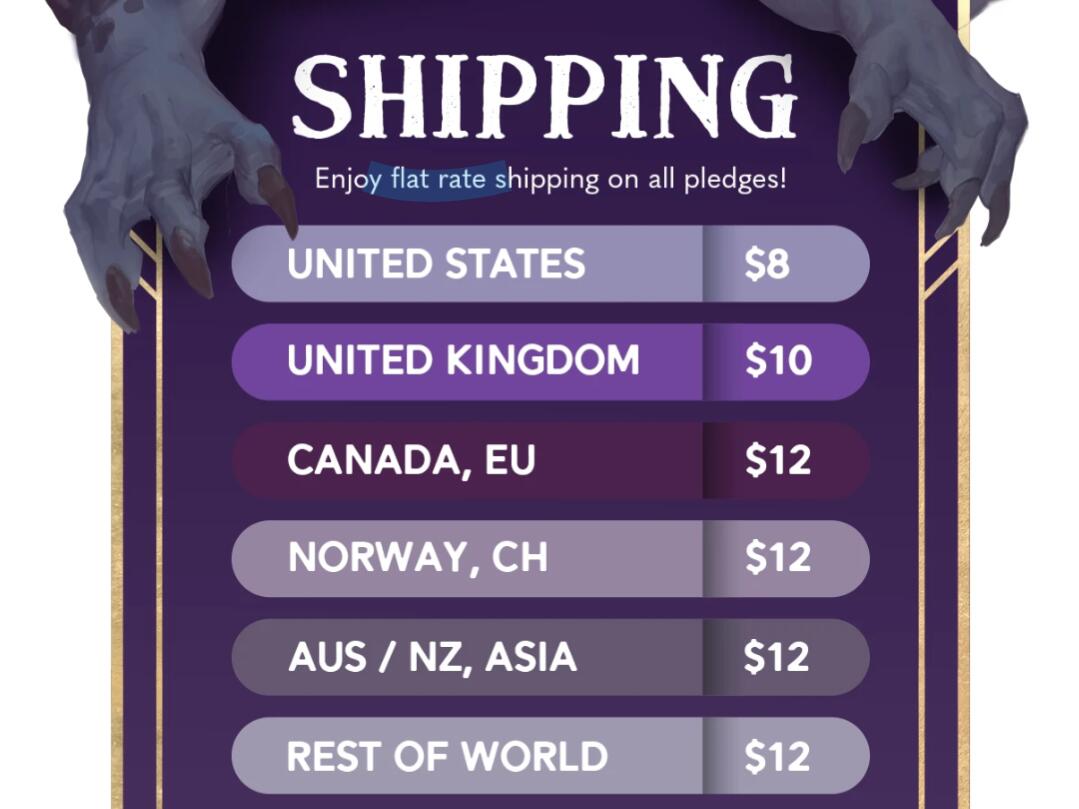Click the $12 price for Norway, CH
This screenshot has width=1079, height=809.
coord(778,557)
